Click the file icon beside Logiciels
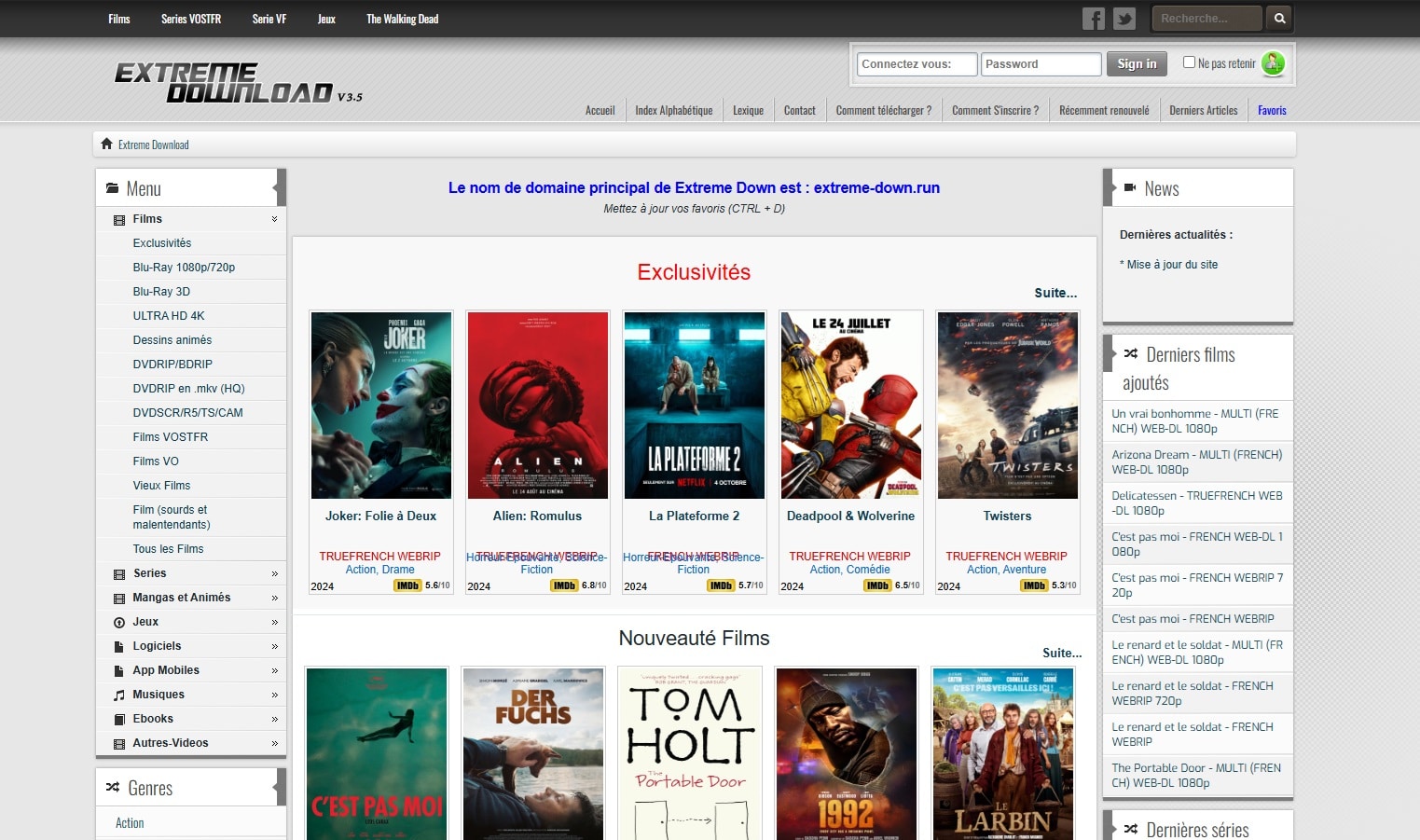This screenshot has height=840, width=1420. (119, 647)
